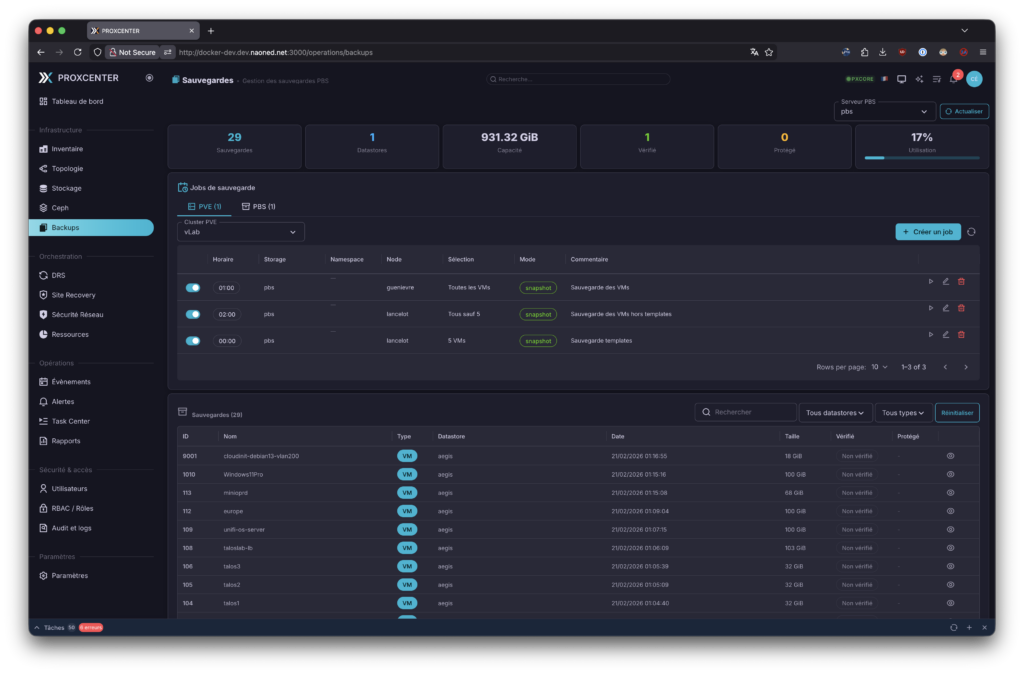Switch to the PBS (1) tab
This screenshot has width=1024, height=674.
(258, 206)
